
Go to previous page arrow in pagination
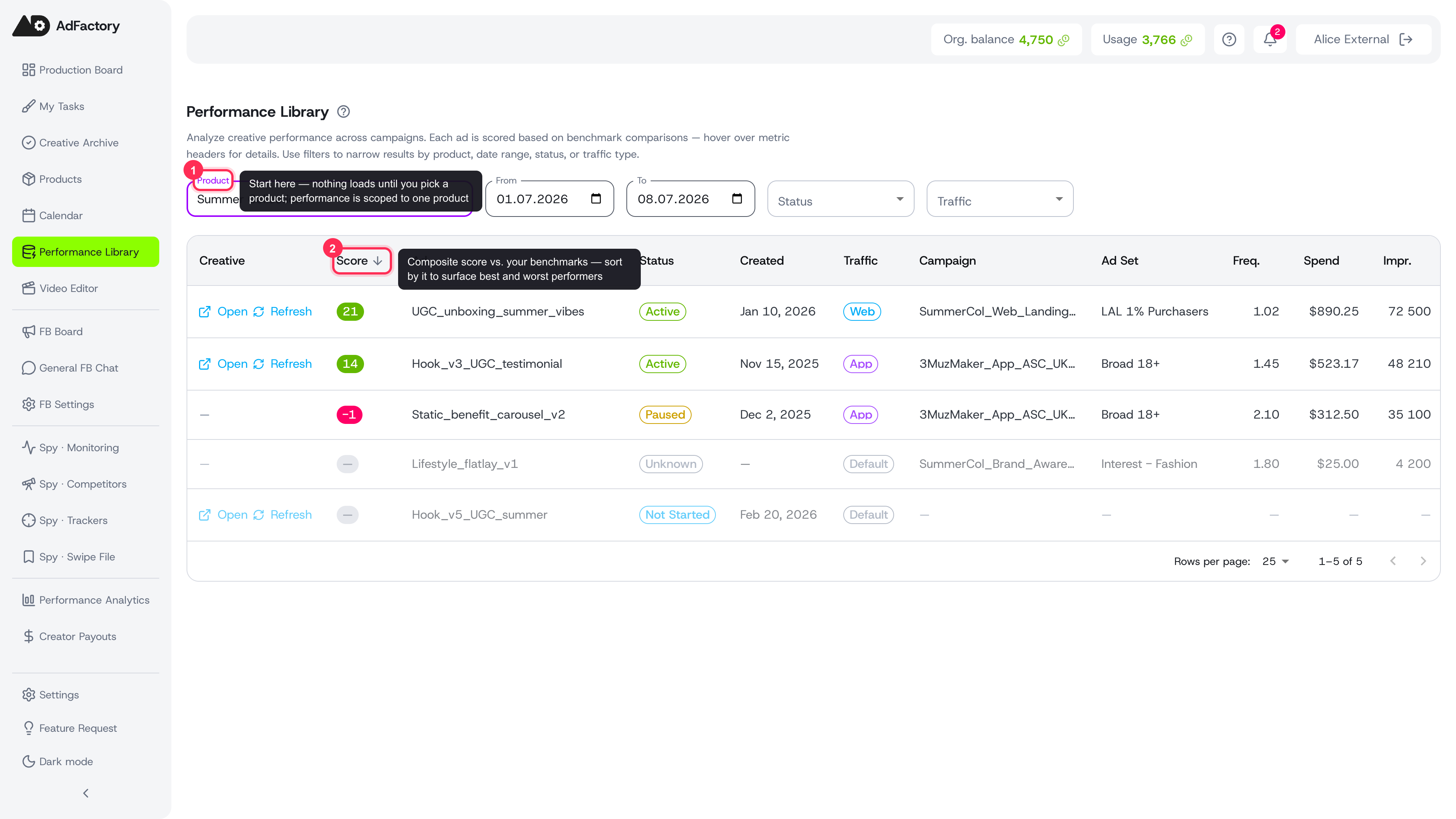point(1393,561)
